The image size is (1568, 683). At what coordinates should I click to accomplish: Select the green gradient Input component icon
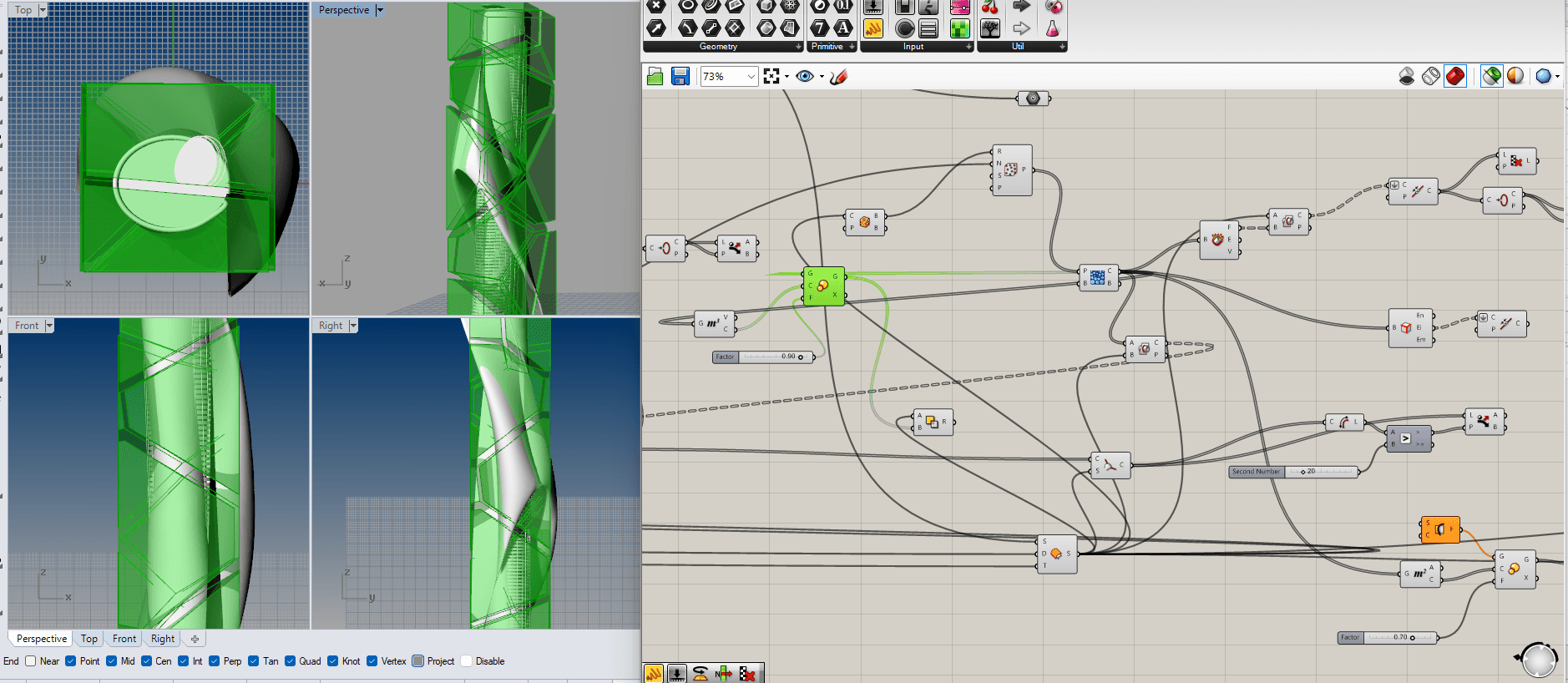[x=960, y=28]
